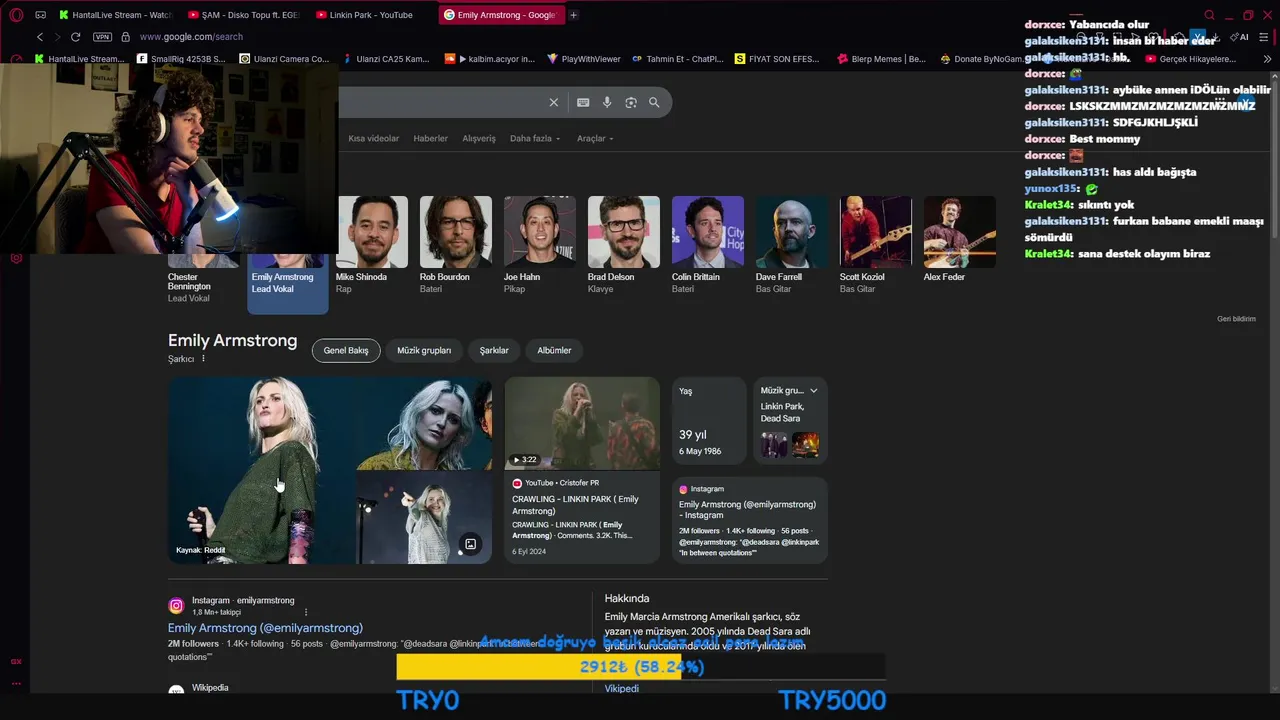Select the Albümler chip

pyautogui.click(x=554, y=350)
